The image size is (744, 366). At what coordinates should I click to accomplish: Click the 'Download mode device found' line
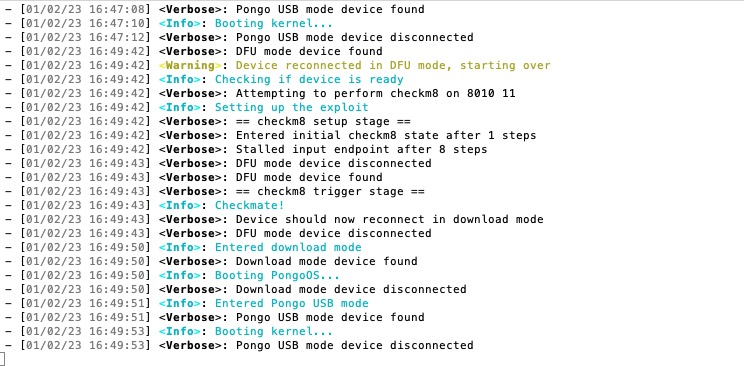point(326,261)
